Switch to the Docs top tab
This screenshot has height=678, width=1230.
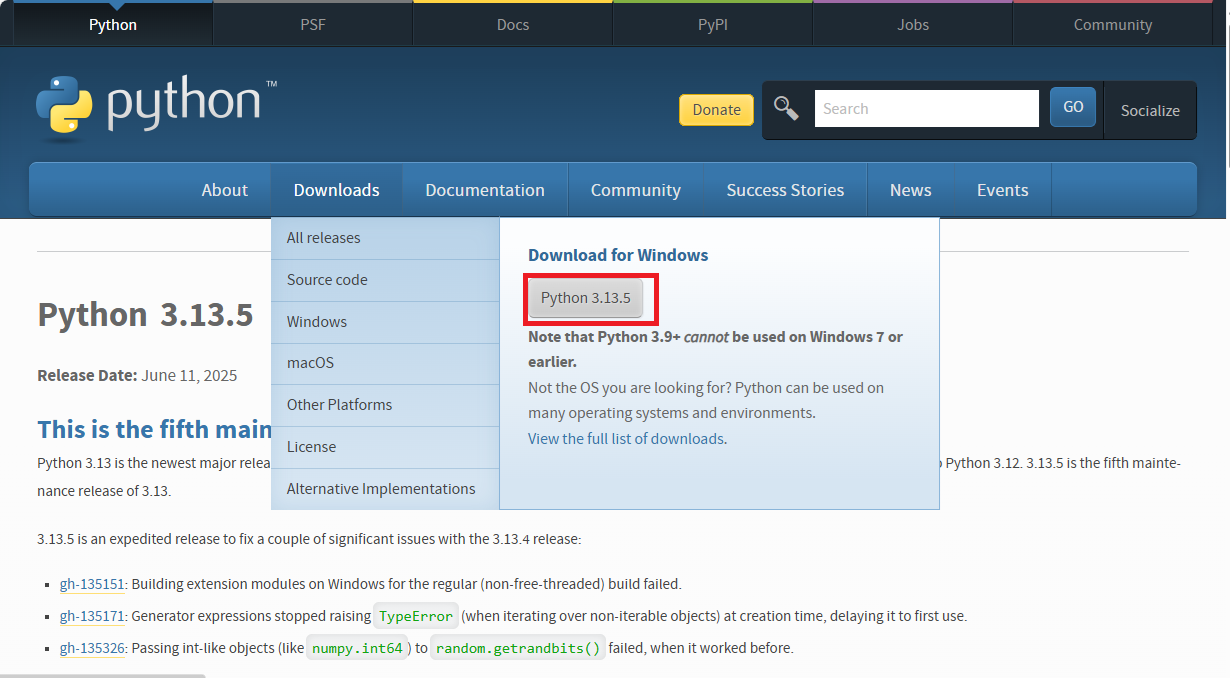pyautogui.click(x=512, y=25)
